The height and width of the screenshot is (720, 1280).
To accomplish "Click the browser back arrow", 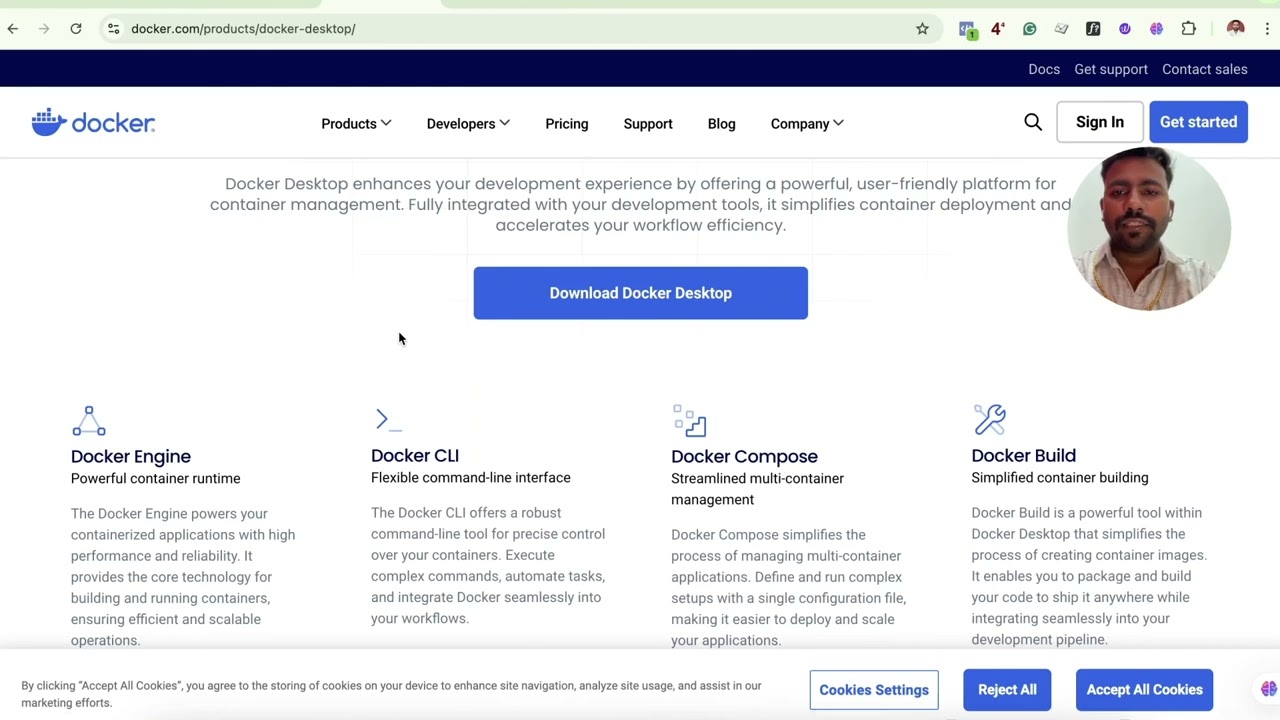I will (13, 29).
